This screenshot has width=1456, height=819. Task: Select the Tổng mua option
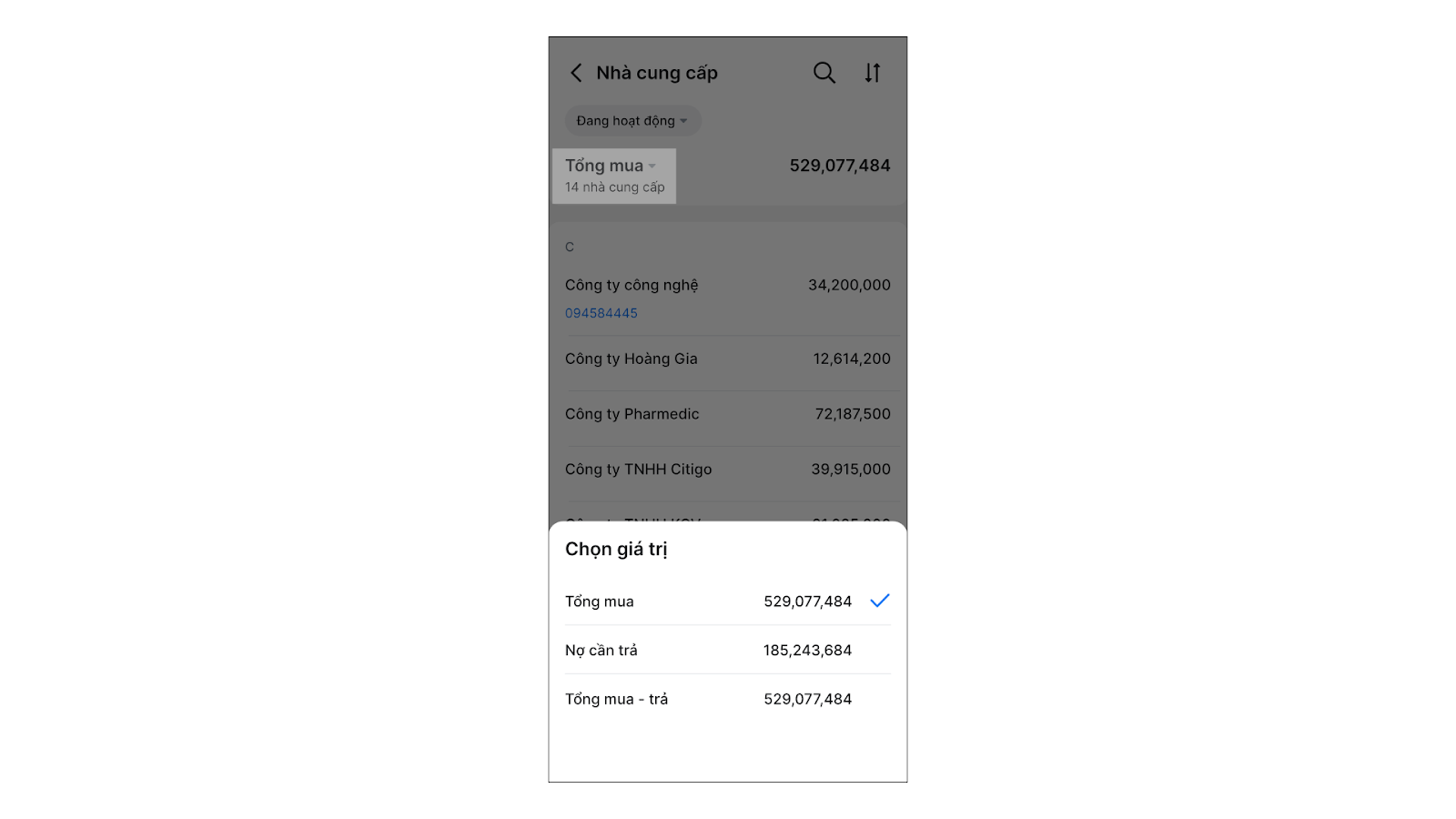click(728, 601)
